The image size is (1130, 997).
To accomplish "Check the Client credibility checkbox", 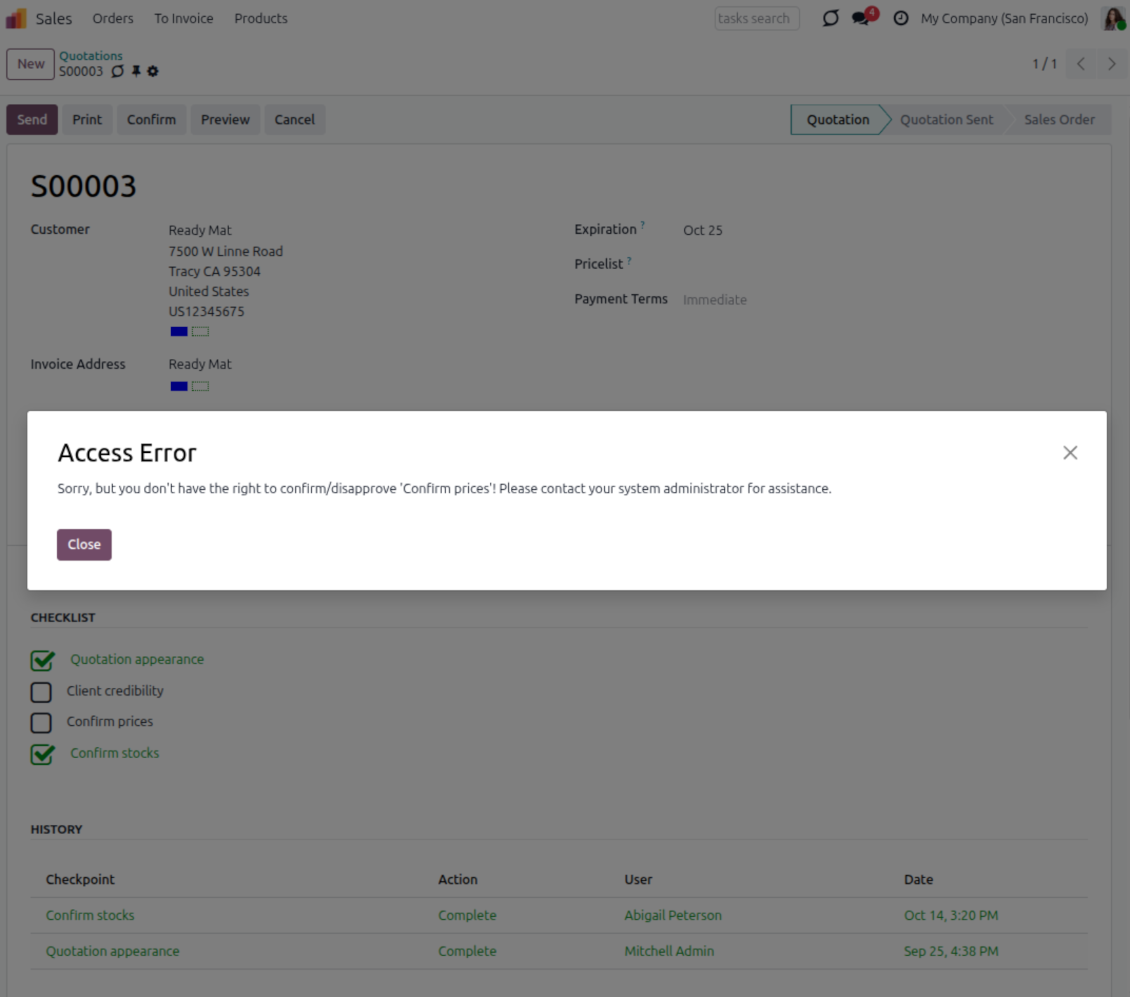I will click(41, 691).
